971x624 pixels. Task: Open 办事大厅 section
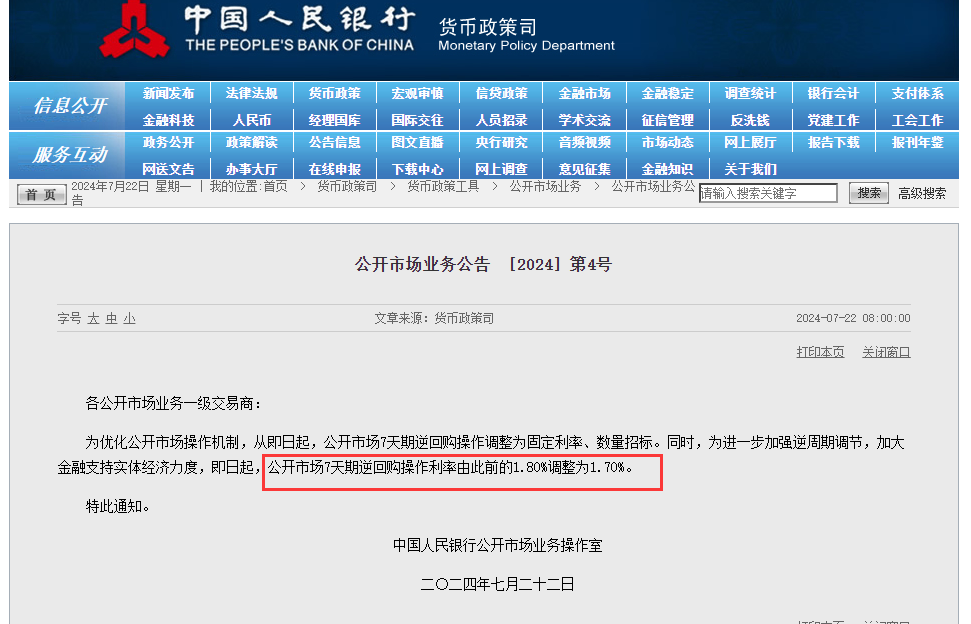[x=251, y=169]
